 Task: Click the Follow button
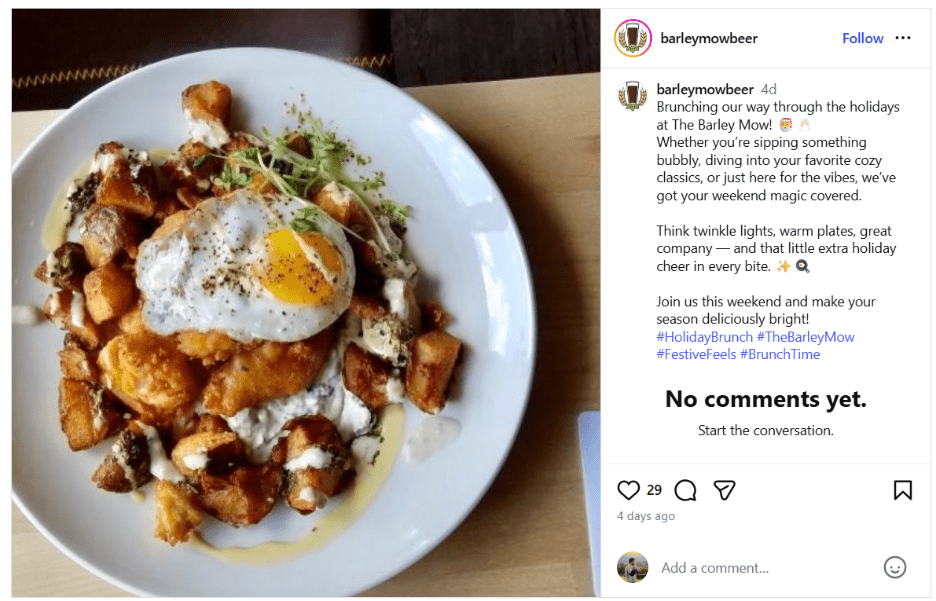pyautogui.click(x=862, y=38)
